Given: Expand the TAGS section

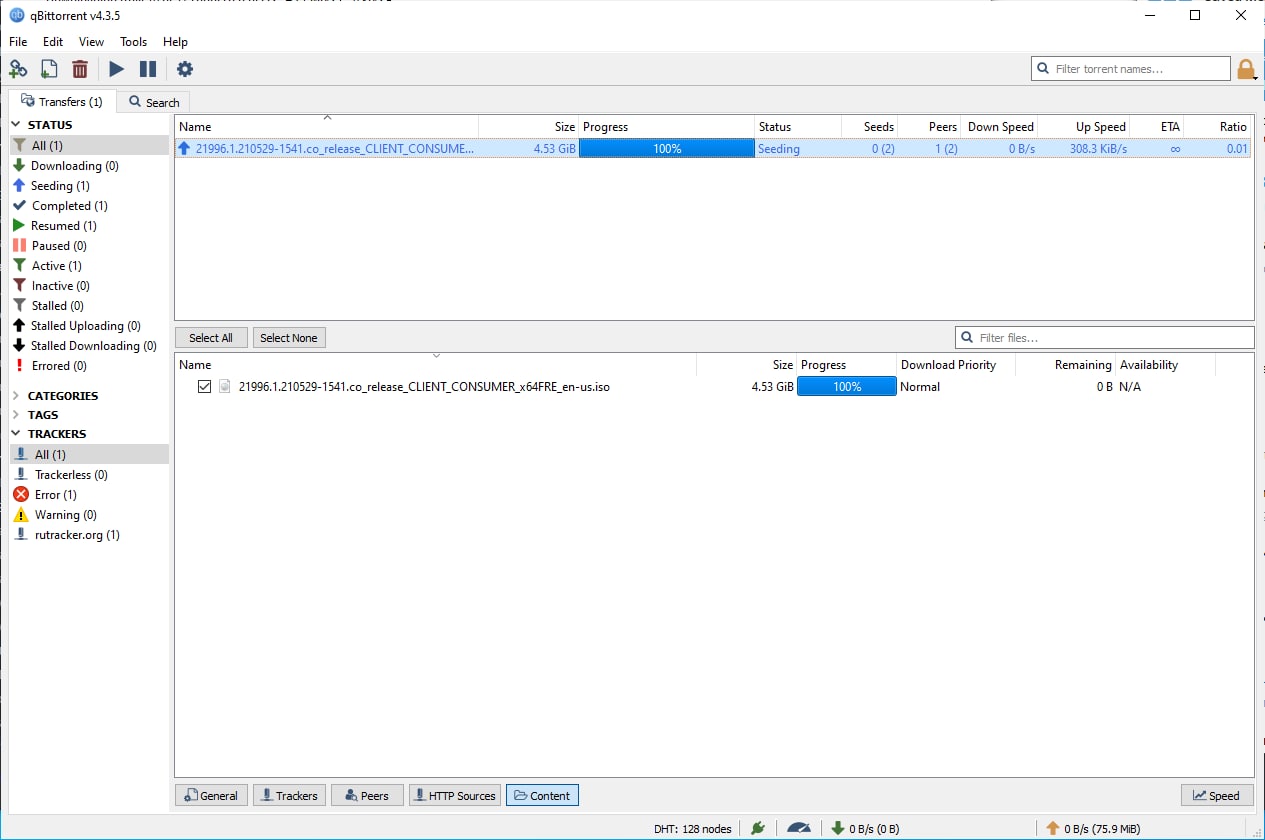Looking at the screenshot, I should (x=17, y=415).
